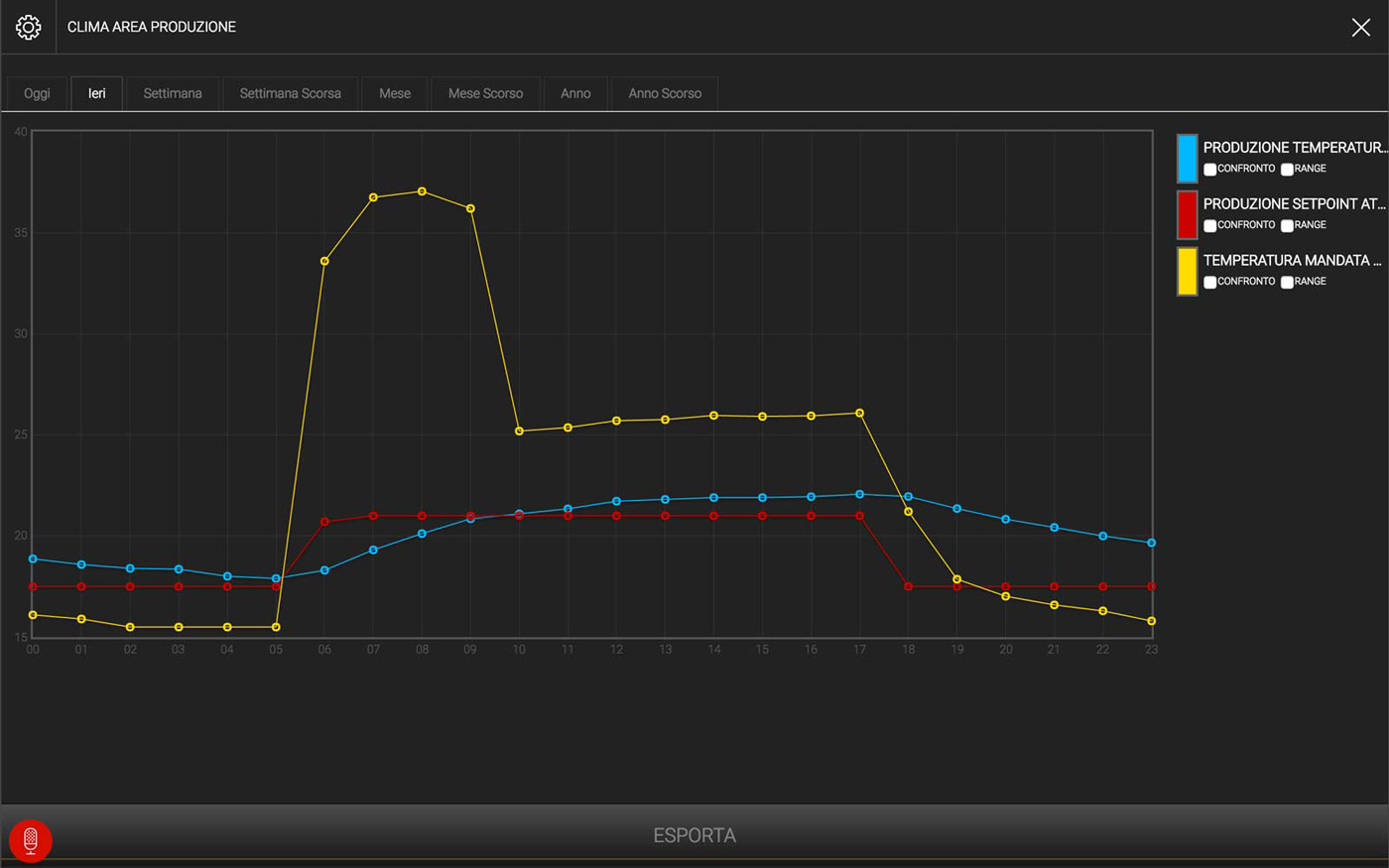
Task: Click the blue Produzione Temperatura color swatch
Action: (1187, 159)
